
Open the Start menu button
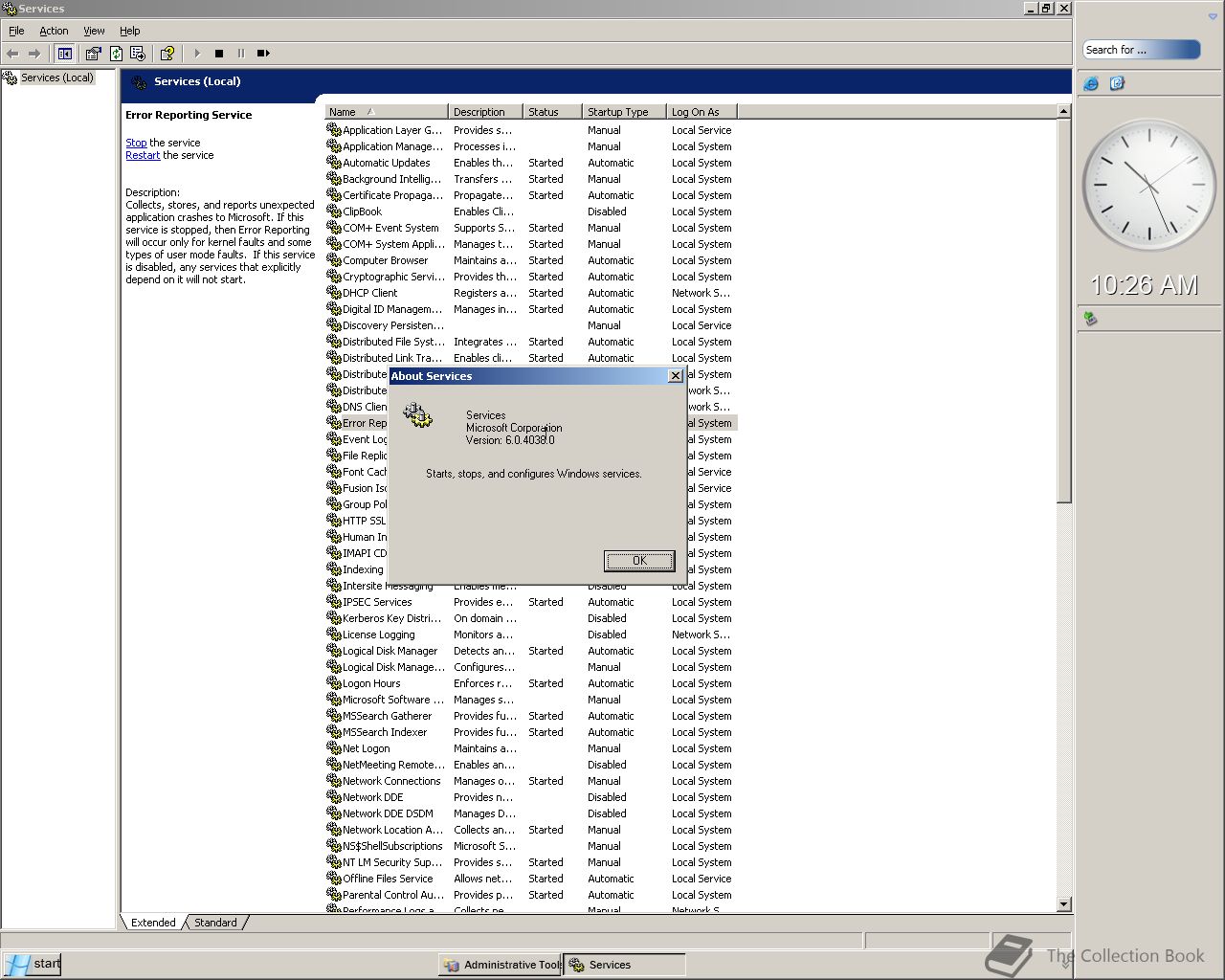pyautogui.click(x=32, y=964)
